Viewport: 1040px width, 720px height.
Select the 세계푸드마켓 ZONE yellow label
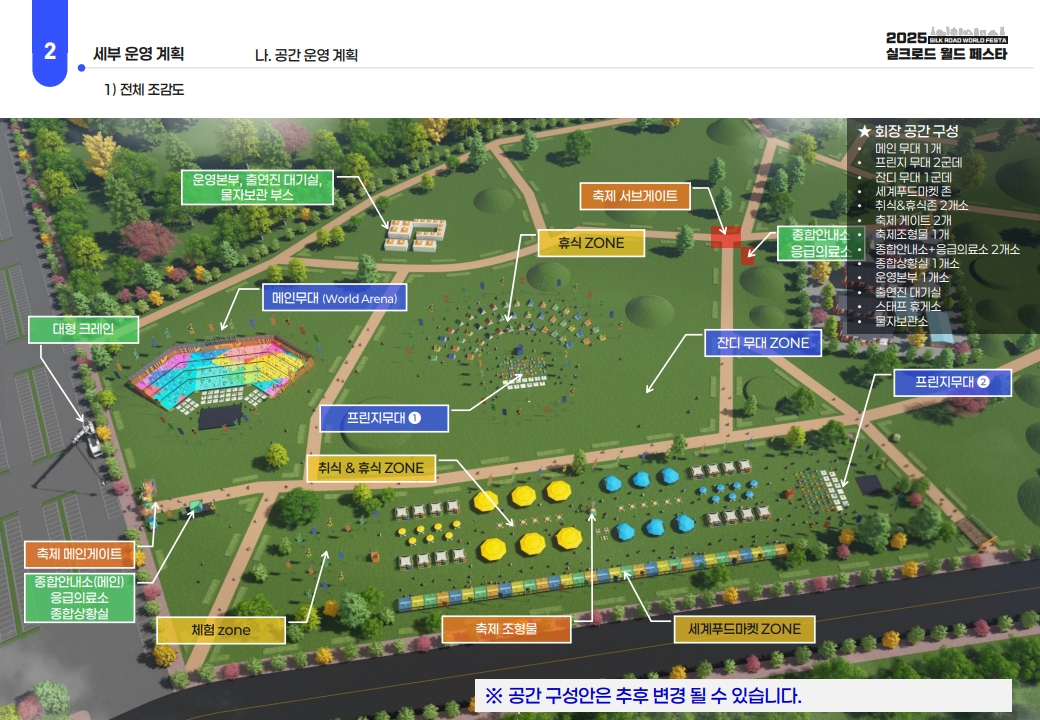point(738,629)
